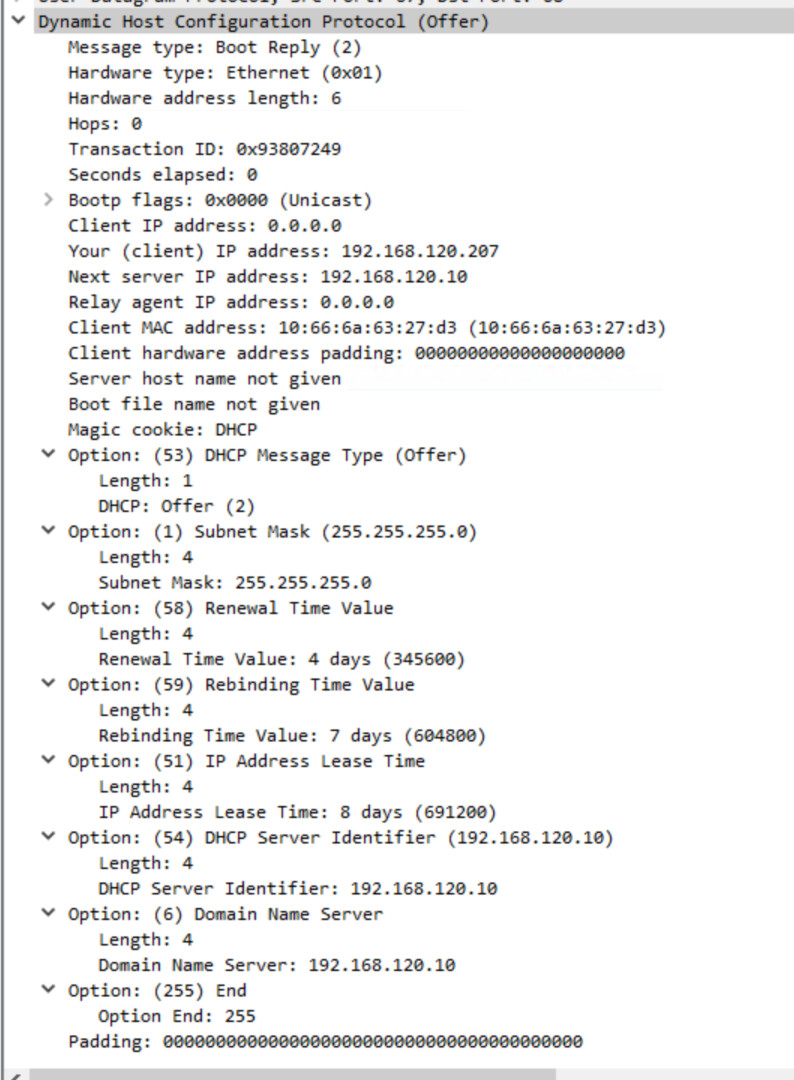Select the Message type: Boot Reply row
The image size is (794, 1080).
pyautogui.click(x=214, y=47)
